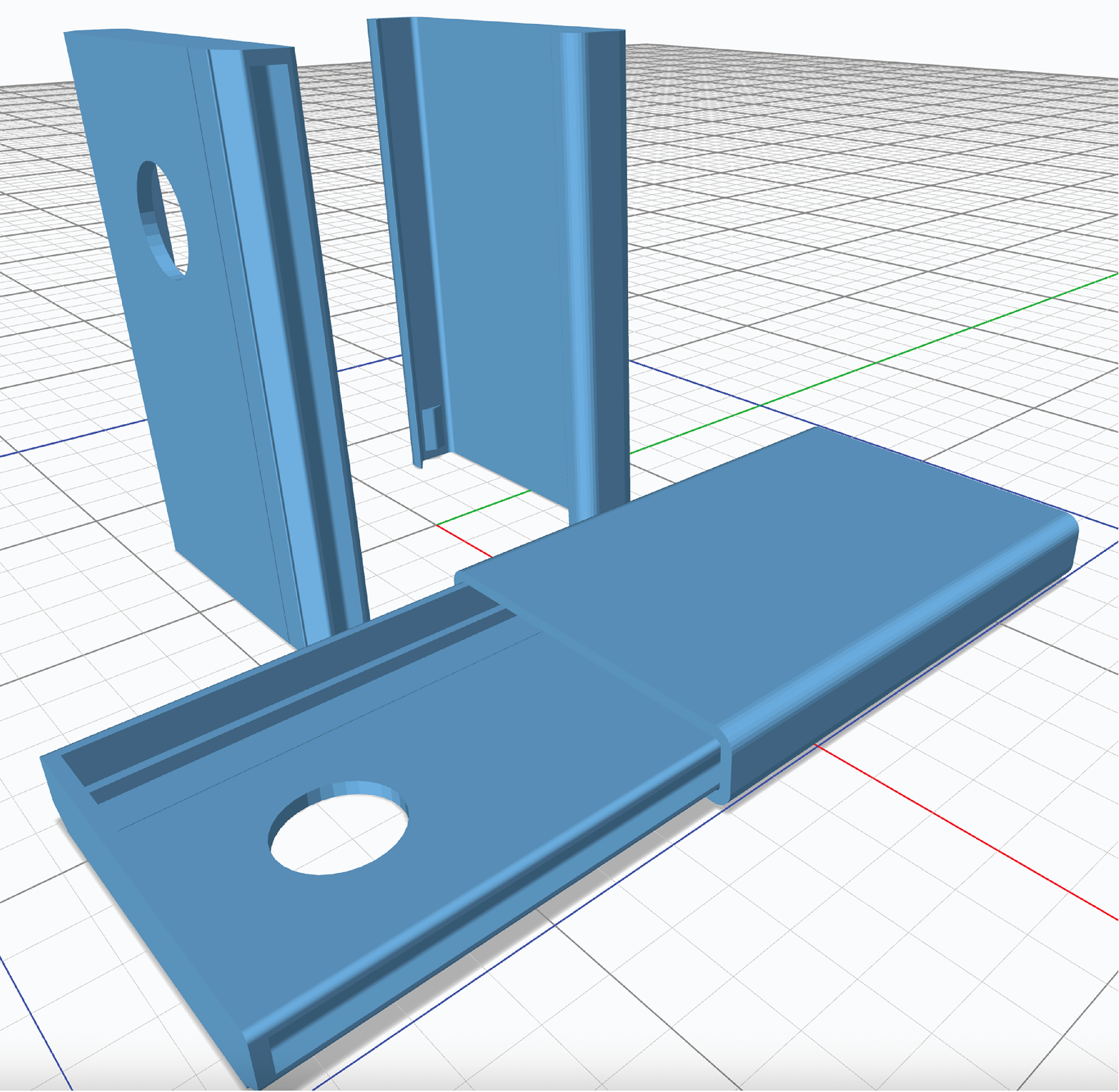Select the upright sleeve cover's large front face
The image size is (1119, 1092).
(495, 245)
